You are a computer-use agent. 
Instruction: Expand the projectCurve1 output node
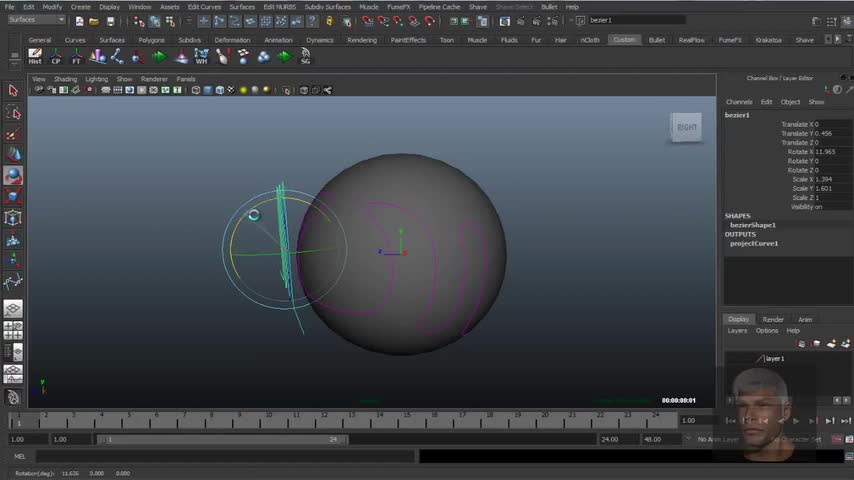[x=753, y=243]
